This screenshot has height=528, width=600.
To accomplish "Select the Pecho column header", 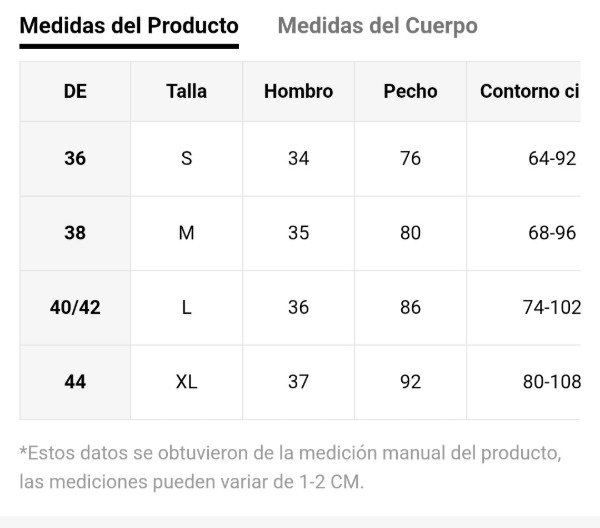I will pos(410,91).
